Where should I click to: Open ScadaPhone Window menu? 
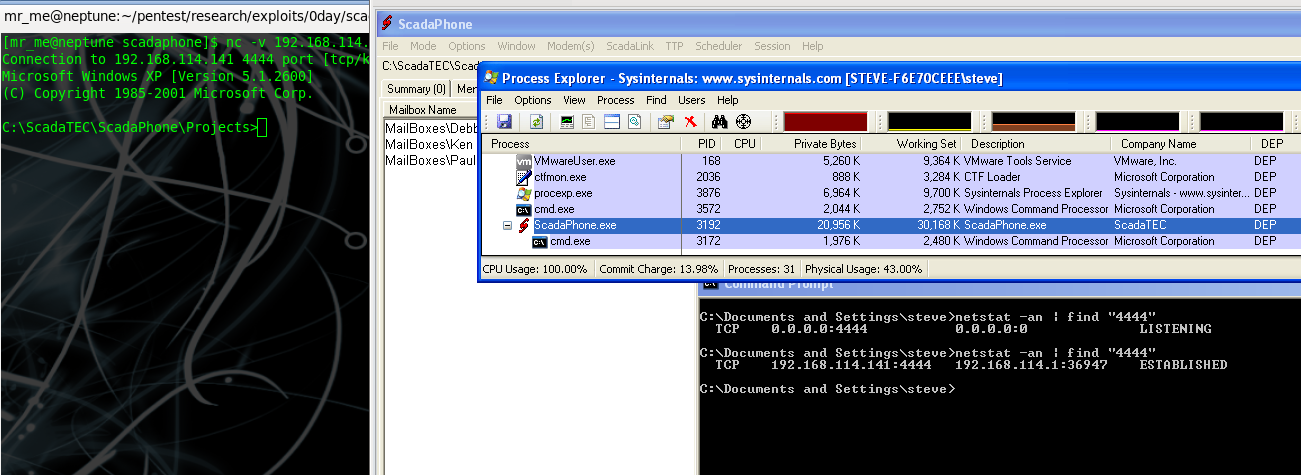[x=516, y=46]
